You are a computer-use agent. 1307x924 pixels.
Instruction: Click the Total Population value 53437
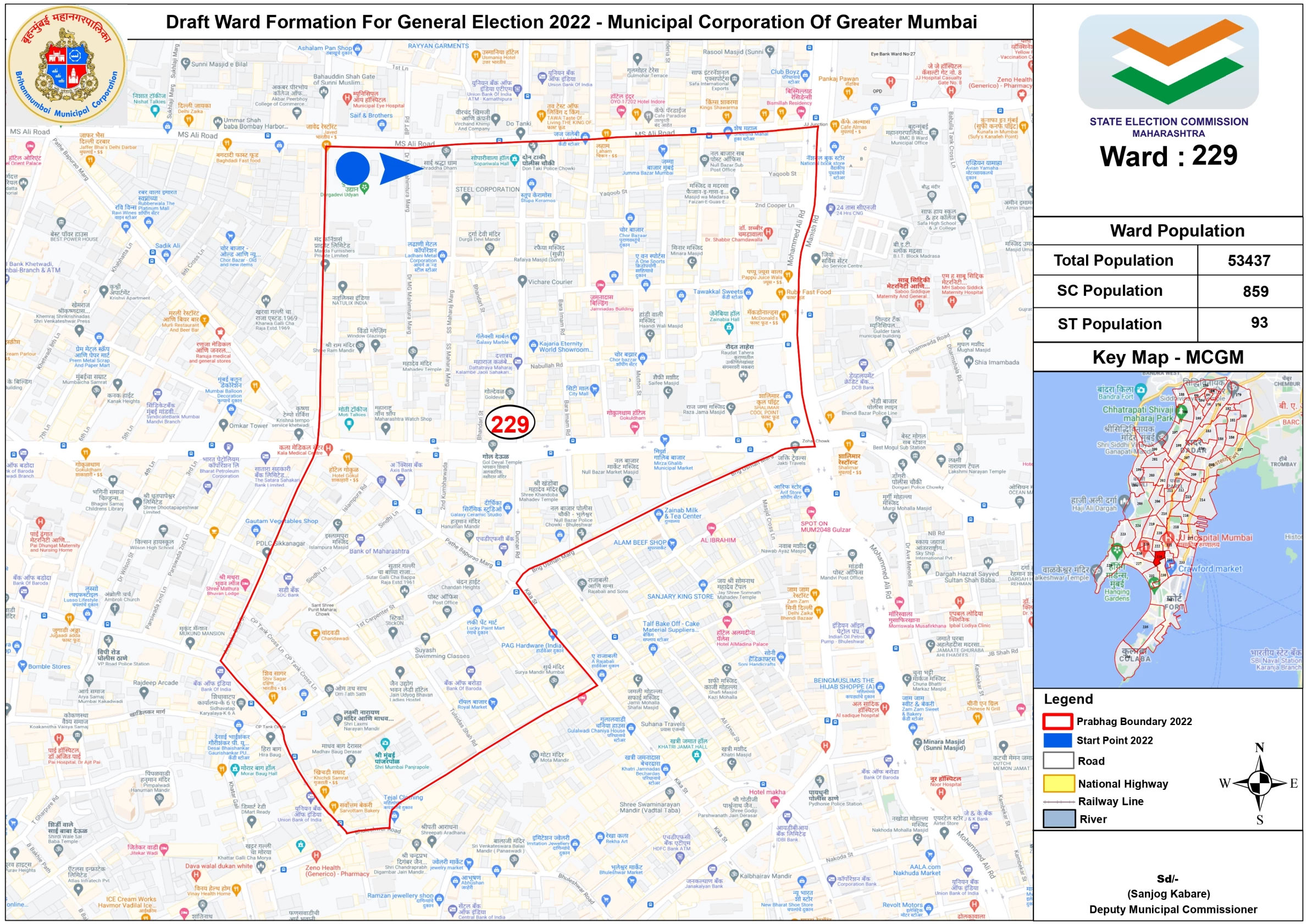(x=1248, y=261)
